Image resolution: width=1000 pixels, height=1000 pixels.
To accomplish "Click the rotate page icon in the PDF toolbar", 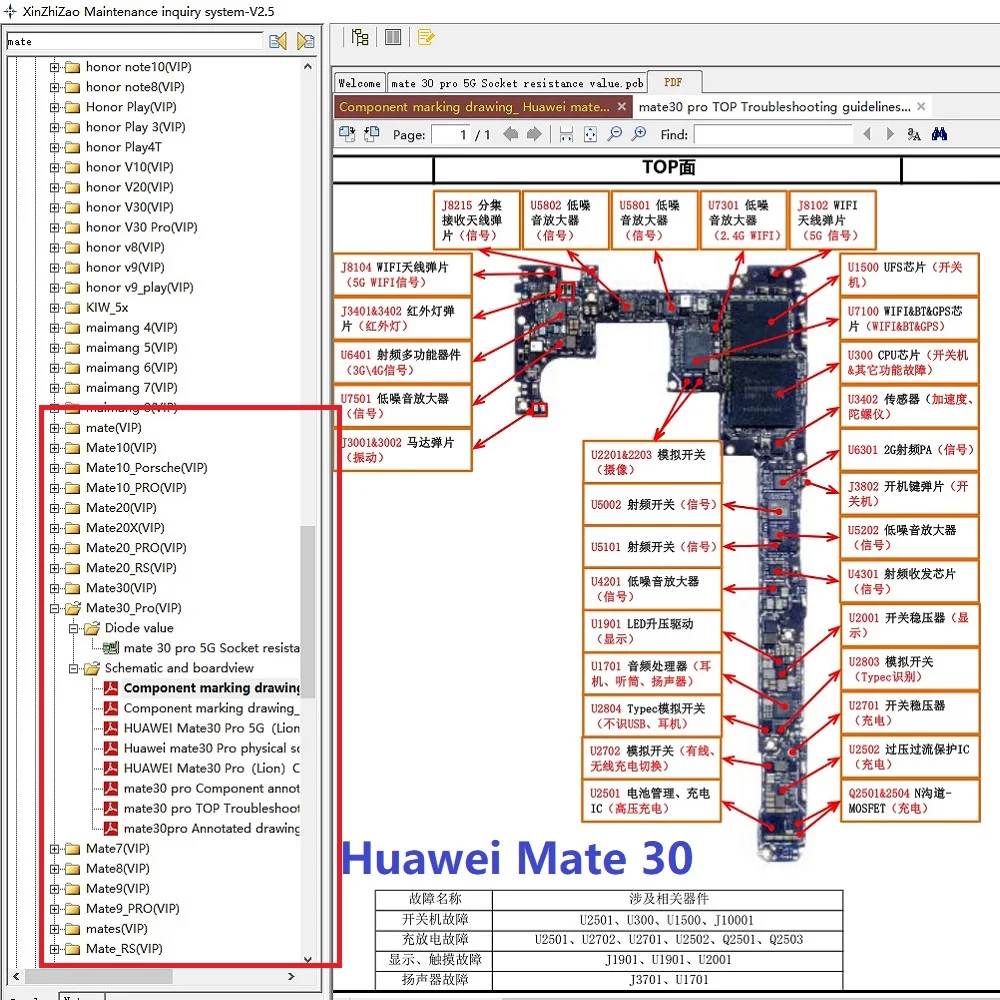I will [371, 134].
